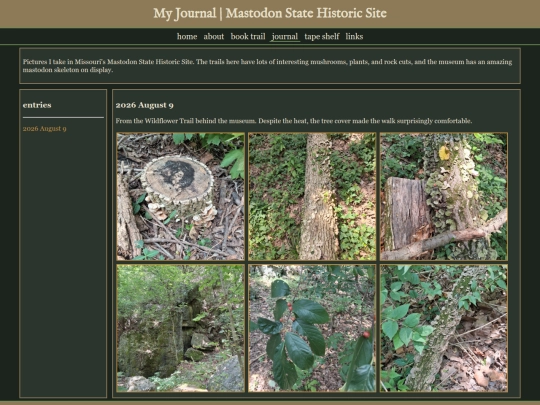The width and height of the screenshot is (540, 405).
Task: Open the tree stump with mushrooms photo
Action: click(180, 196)
